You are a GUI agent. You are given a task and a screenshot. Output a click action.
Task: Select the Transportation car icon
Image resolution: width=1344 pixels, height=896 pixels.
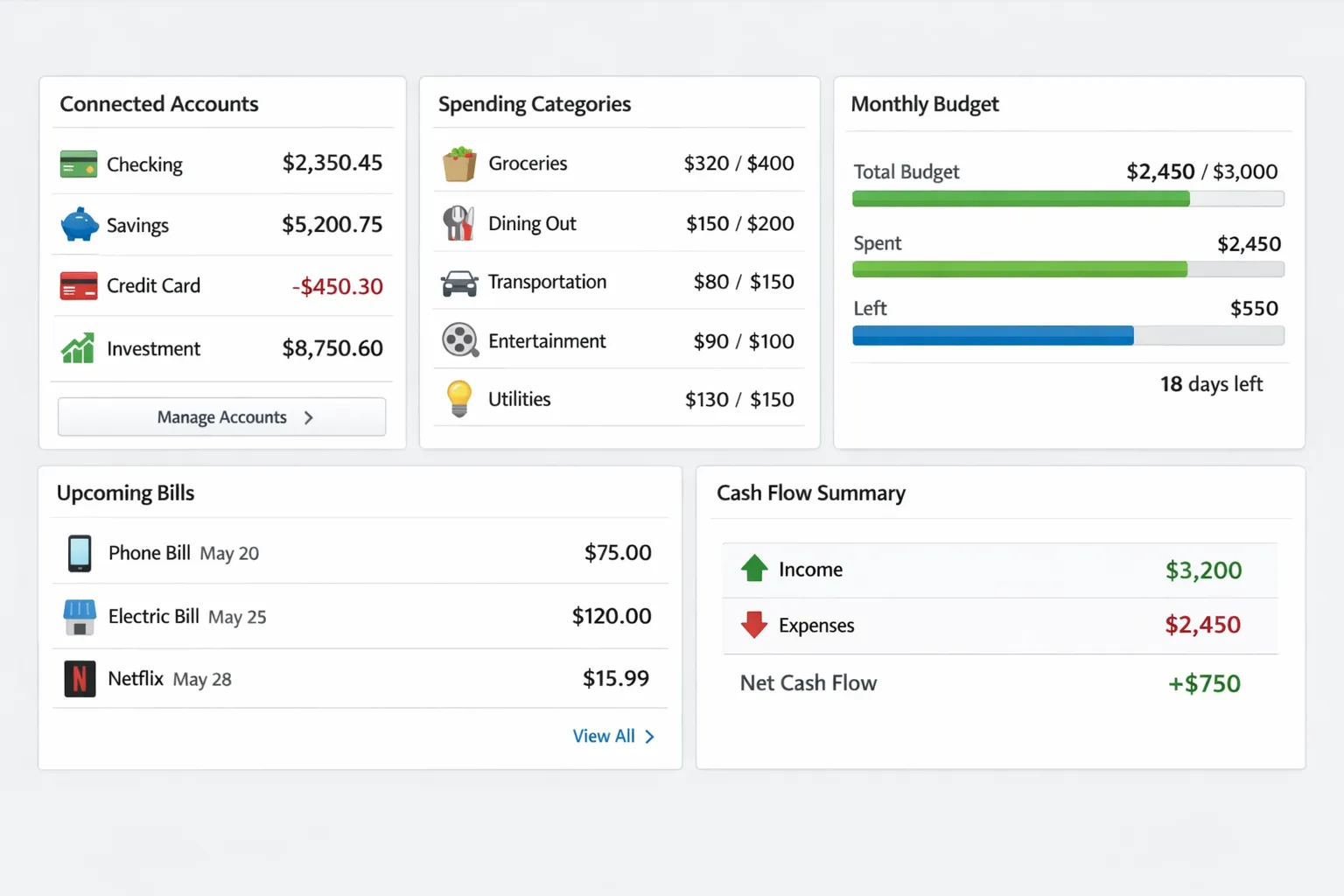pyautogui.click(x=458, y=282)
